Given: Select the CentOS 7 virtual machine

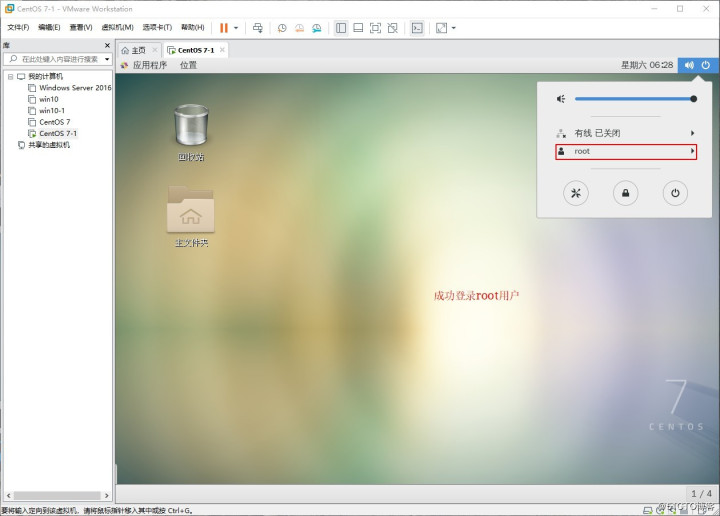Looking at the screenshot, I should (x=55, y=122).
